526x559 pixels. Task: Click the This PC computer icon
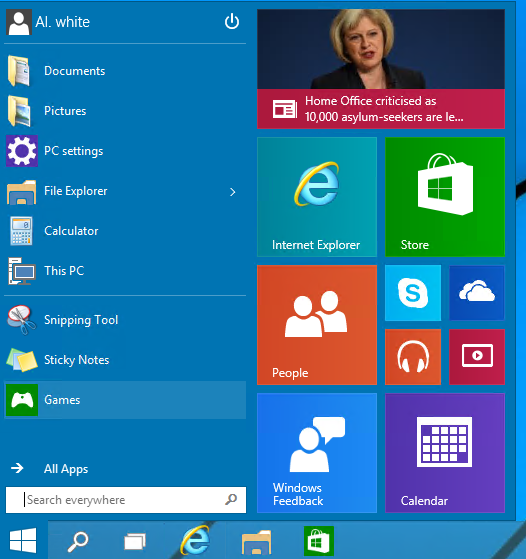(22, 271)
